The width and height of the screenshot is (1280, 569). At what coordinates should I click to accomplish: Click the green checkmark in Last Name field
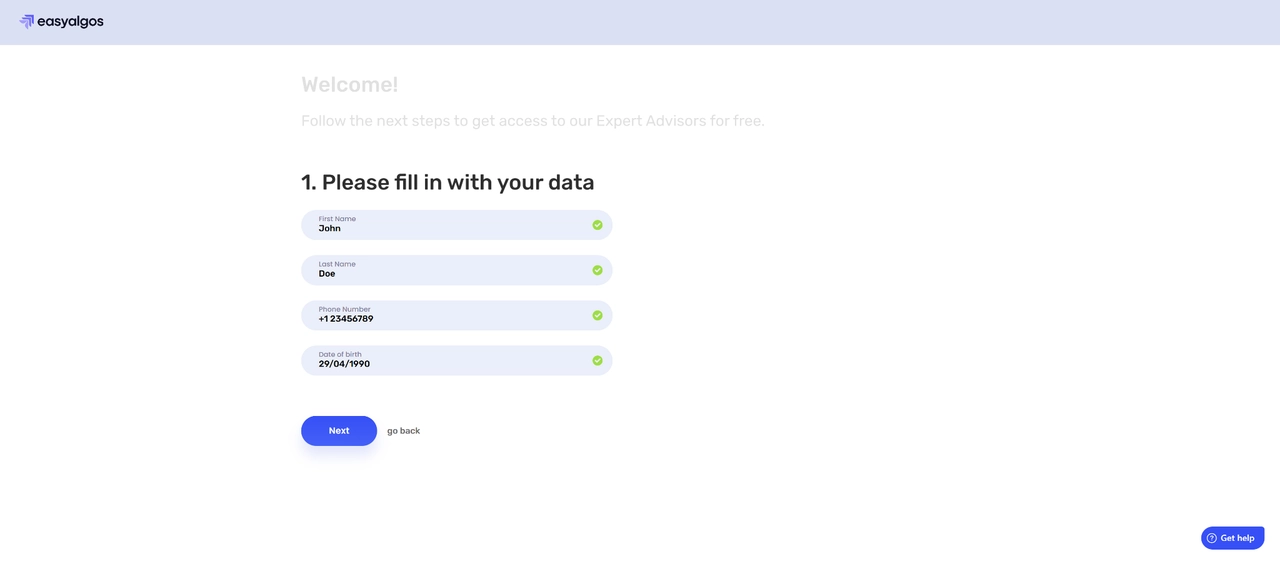tap(597, 270)
